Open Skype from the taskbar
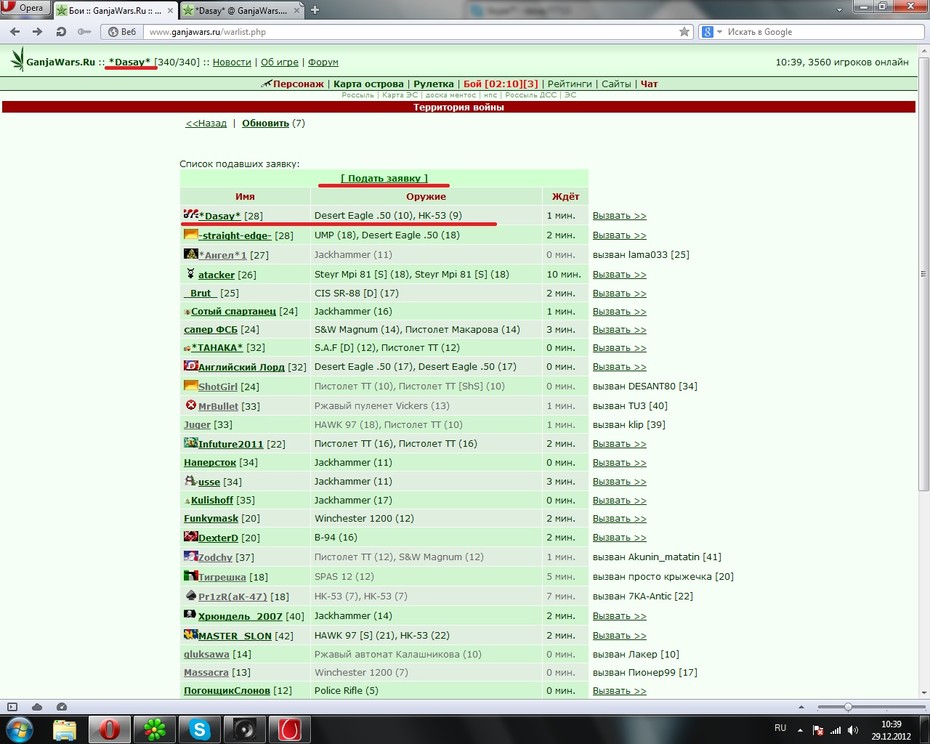The width and height of the screenshot is (930, 744). [199, 730]
